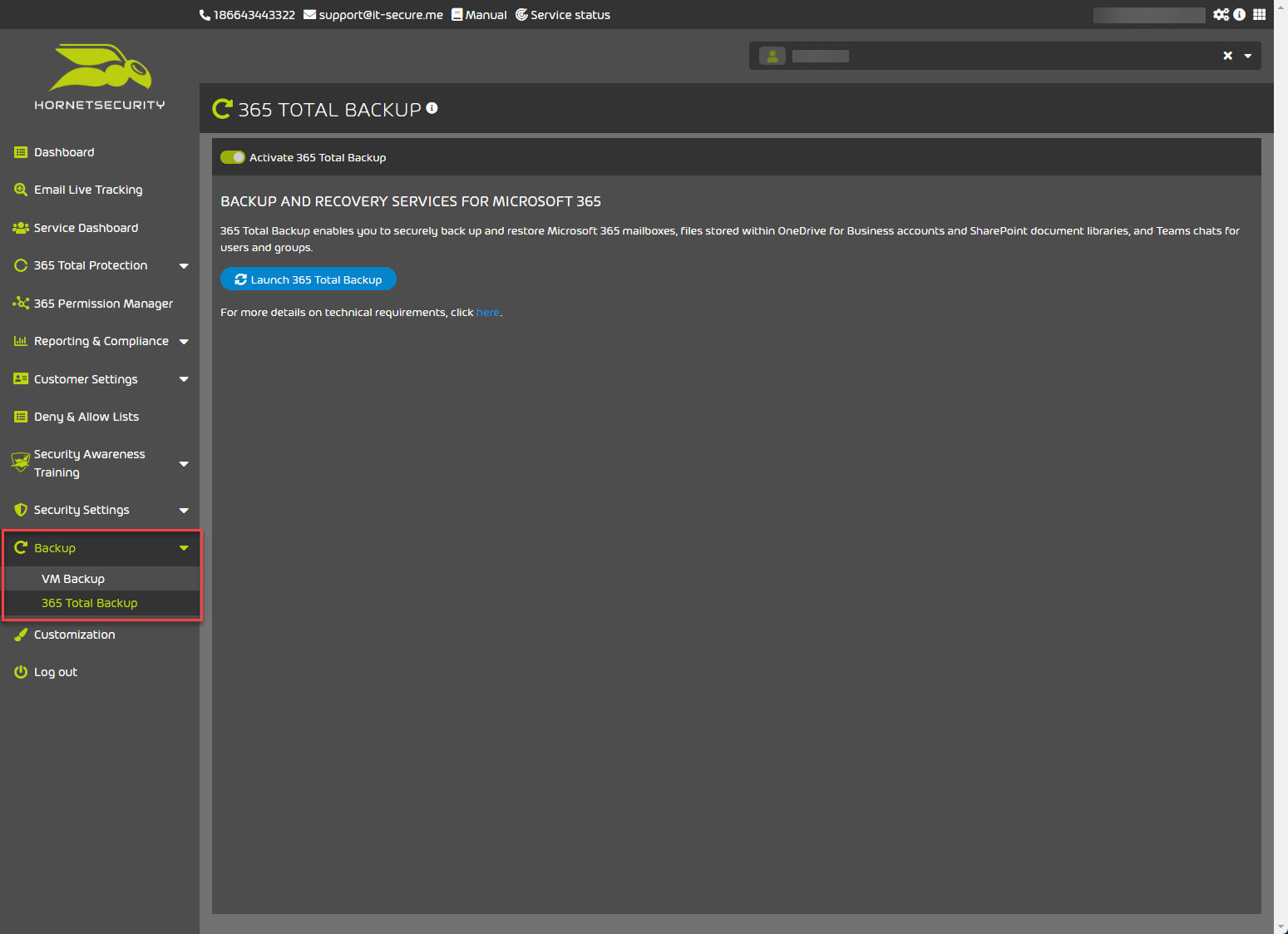This screenshot has width=1288, height=934.
Task: Expand the Security Awareness Training submenu arrow
Action: (x=184, y=464)
